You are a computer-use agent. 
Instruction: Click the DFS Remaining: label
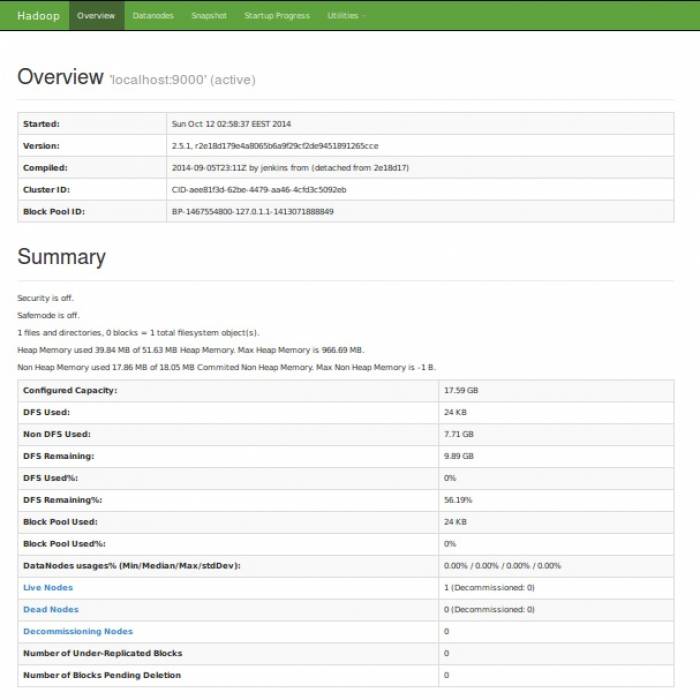pyautogui.click(x=58, y=456)
